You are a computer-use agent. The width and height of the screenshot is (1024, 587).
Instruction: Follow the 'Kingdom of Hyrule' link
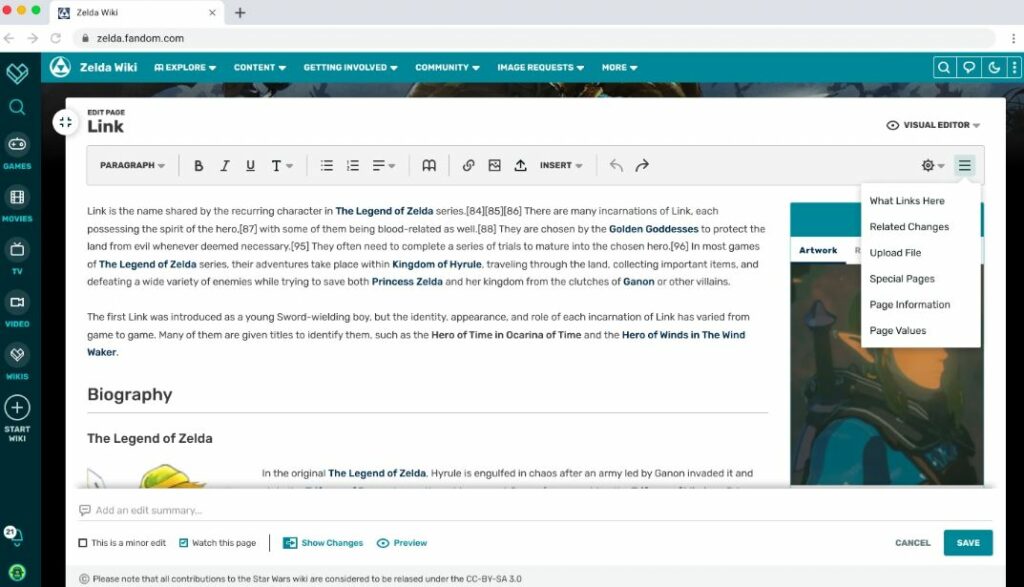(x=436, y=264)
